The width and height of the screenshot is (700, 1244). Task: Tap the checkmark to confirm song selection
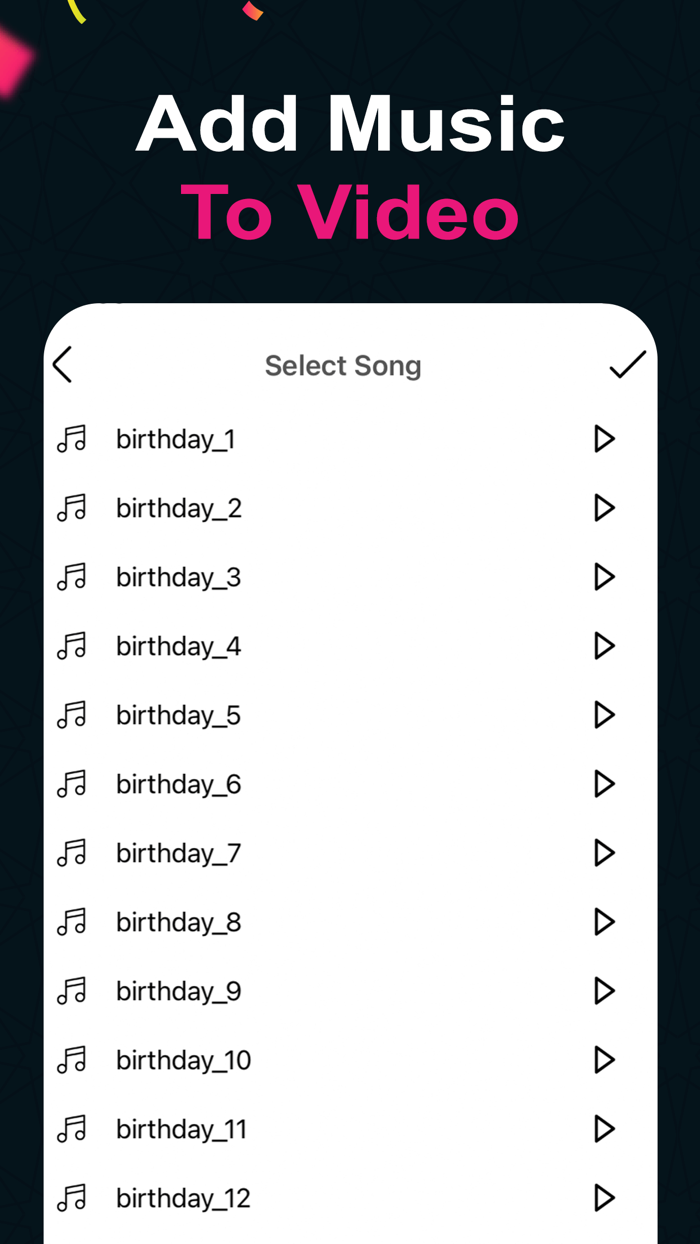(x=627, y=364)
